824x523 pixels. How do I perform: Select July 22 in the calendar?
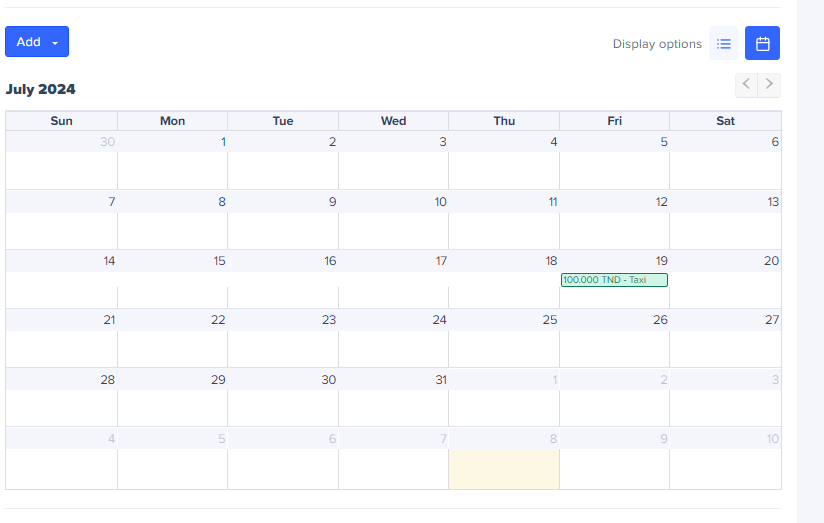coord(218,320)
